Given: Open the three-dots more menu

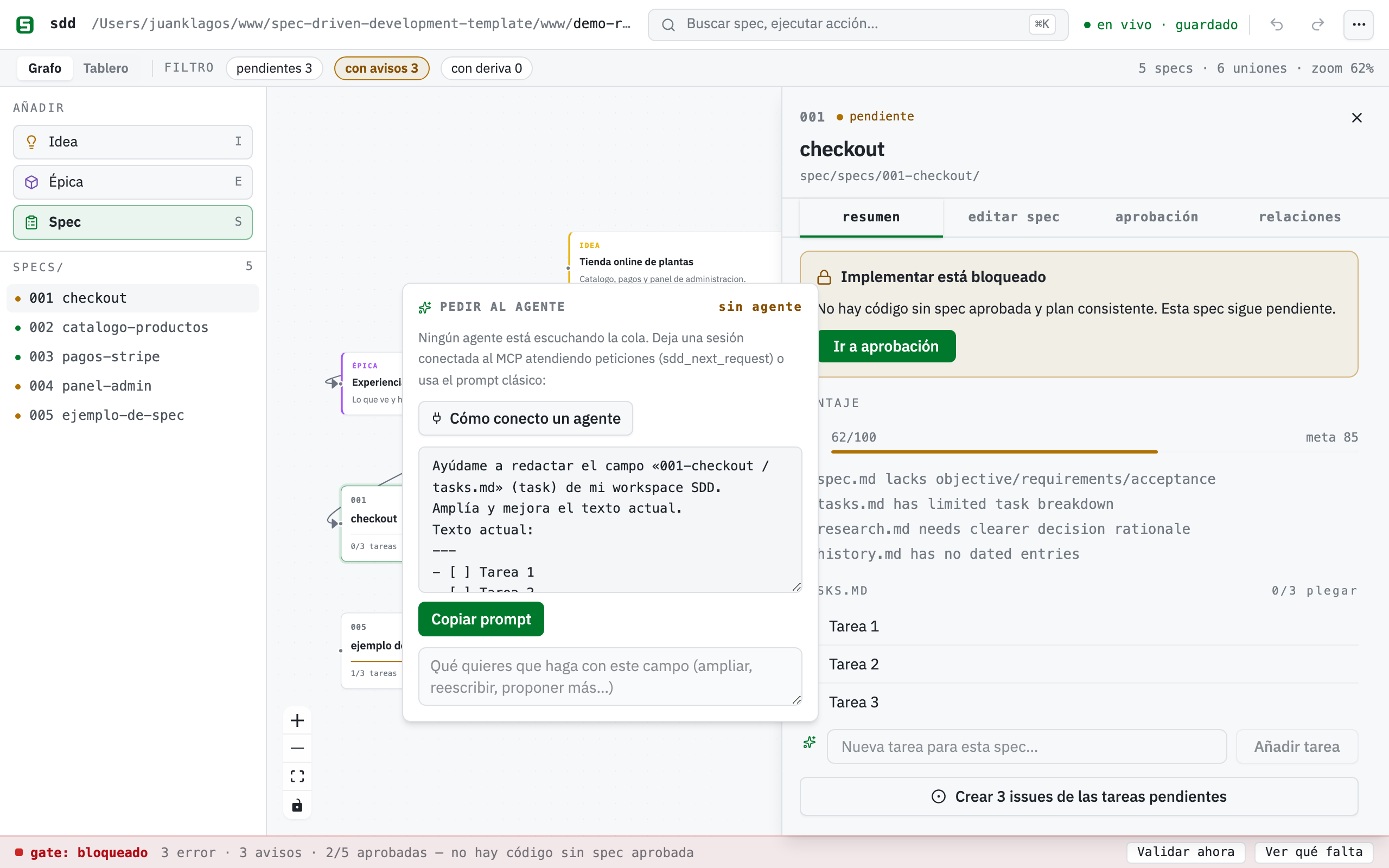Looking at the screenshot, I should (x=1359, y=24).
